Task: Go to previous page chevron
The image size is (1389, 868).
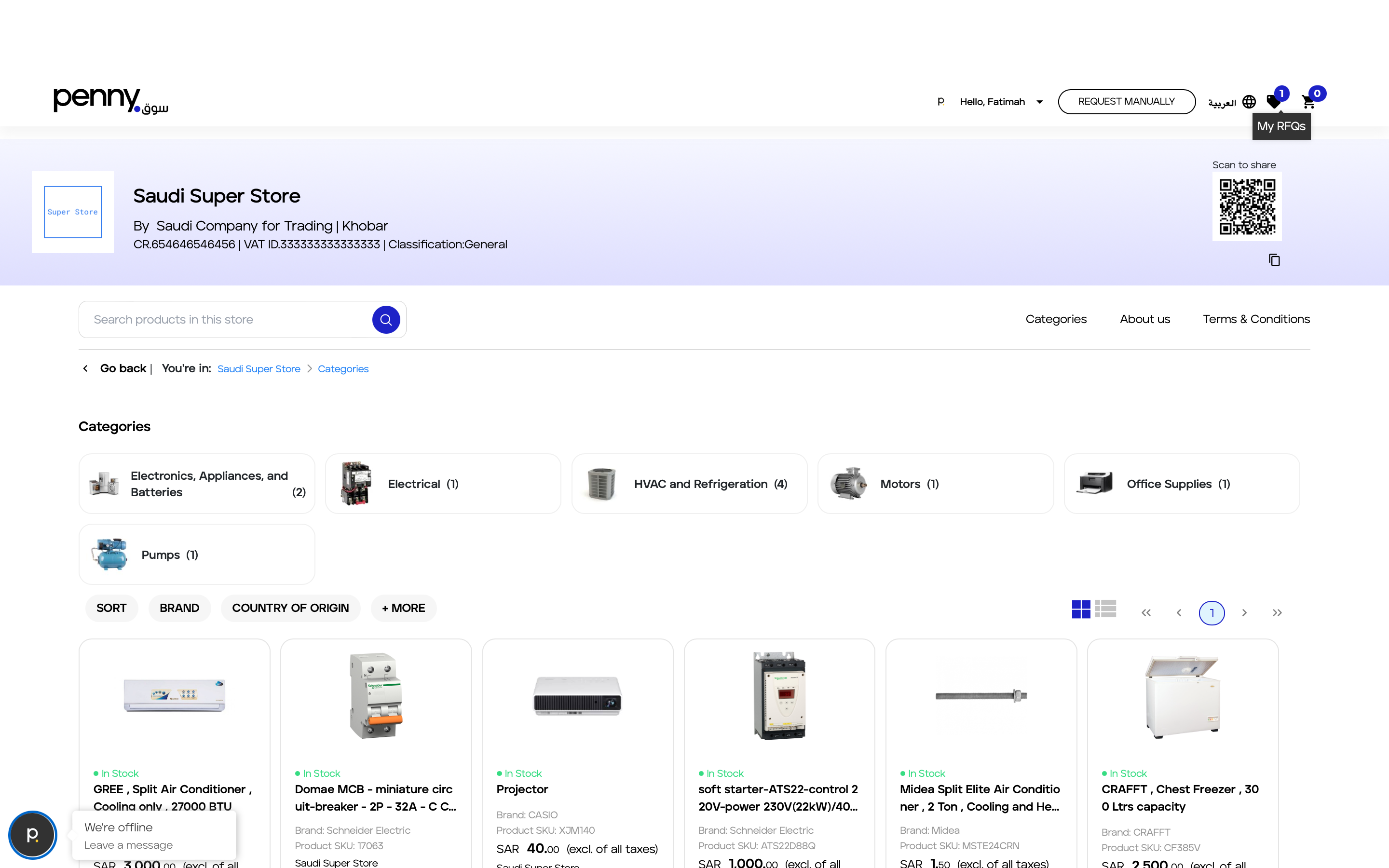Action: coord(1179,613)
